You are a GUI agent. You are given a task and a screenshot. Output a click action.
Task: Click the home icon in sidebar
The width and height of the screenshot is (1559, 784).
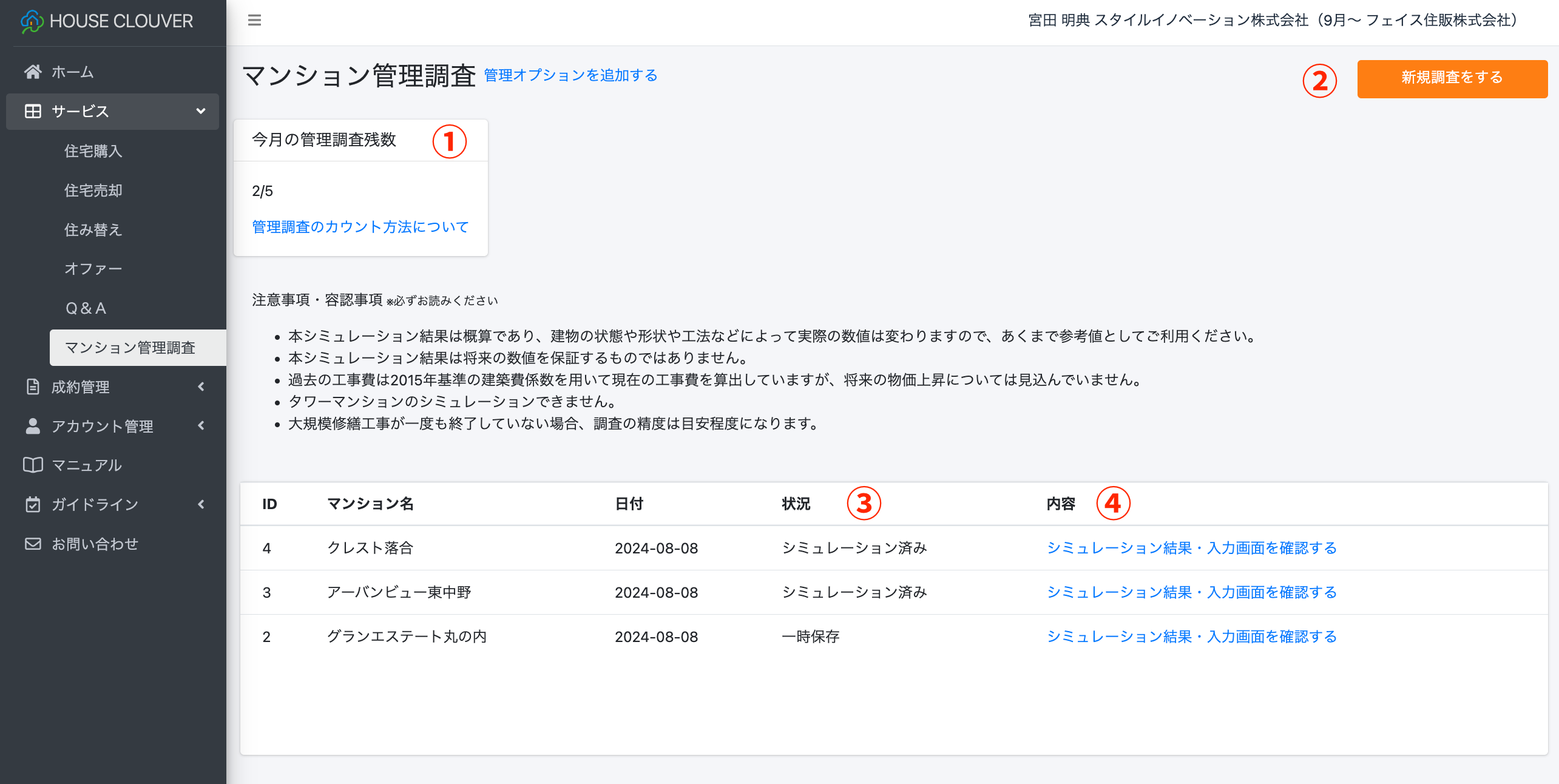tap(33, 72)
